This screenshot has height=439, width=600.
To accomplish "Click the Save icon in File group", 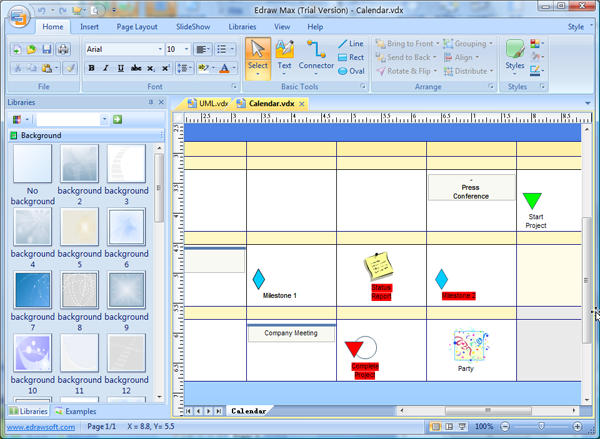I will 47,49.
